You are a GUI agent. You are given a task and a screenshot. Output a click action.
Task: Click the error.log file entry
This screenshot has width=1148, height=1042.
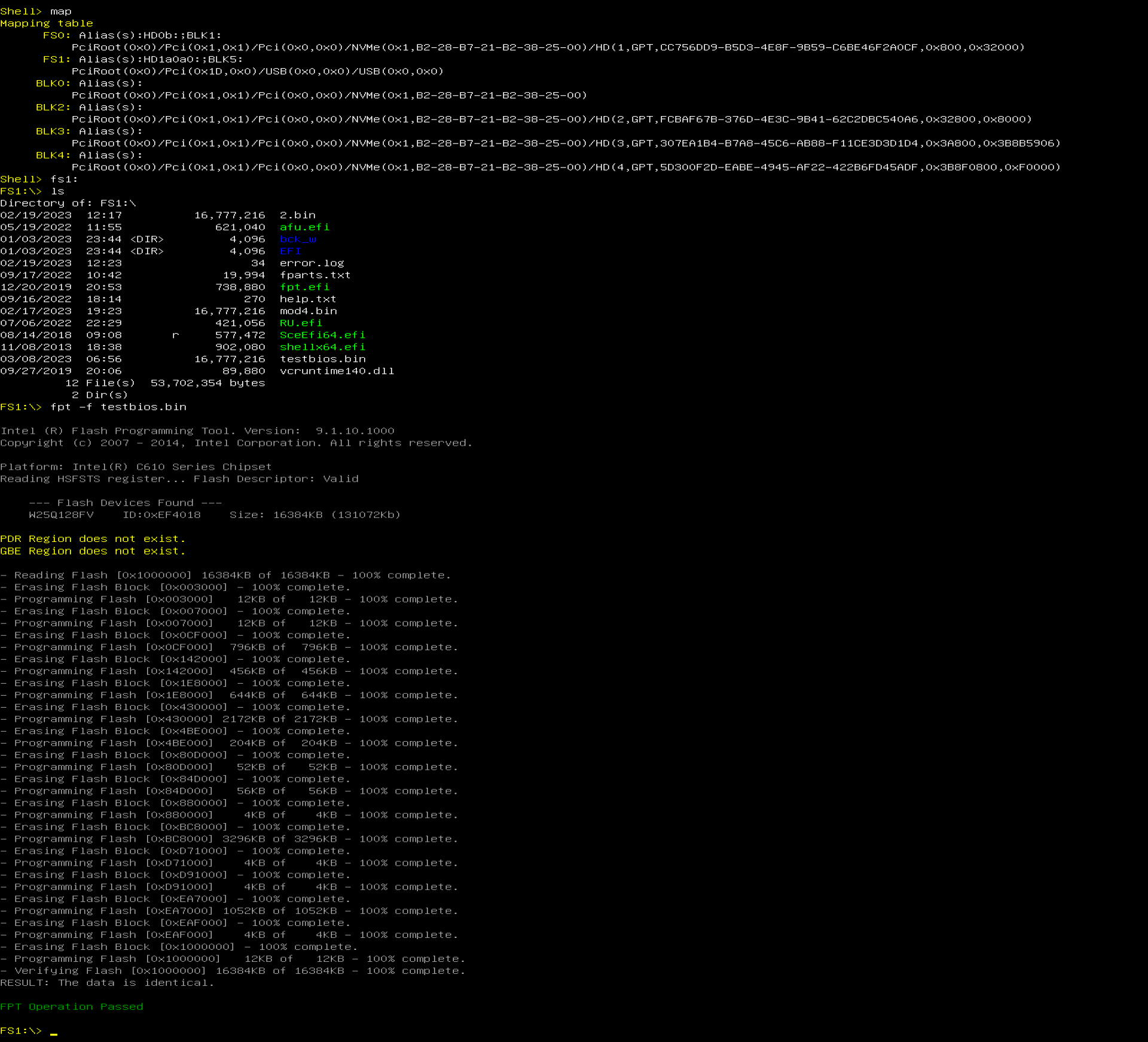coord(312,263)
